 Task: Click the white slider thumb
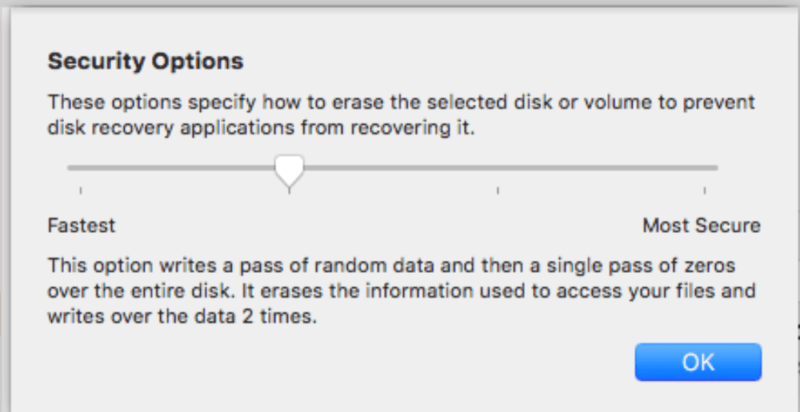point(289,171)
